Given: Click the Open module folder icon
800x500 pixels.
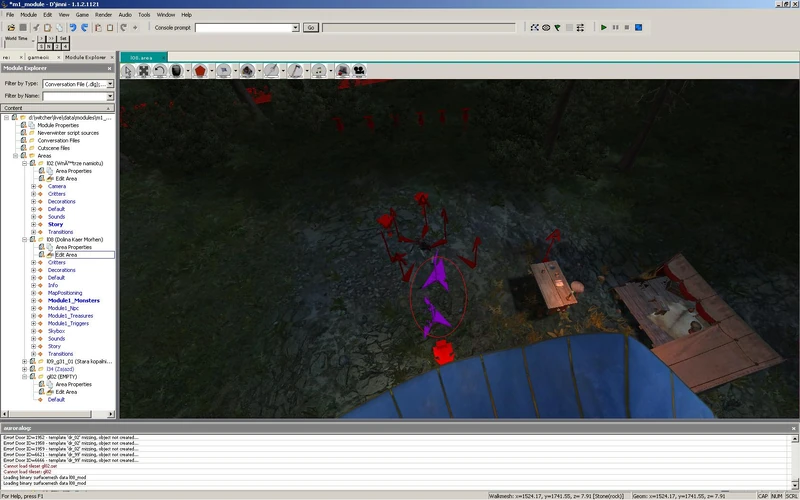Looking at the screenshot, I should [11, 28].
